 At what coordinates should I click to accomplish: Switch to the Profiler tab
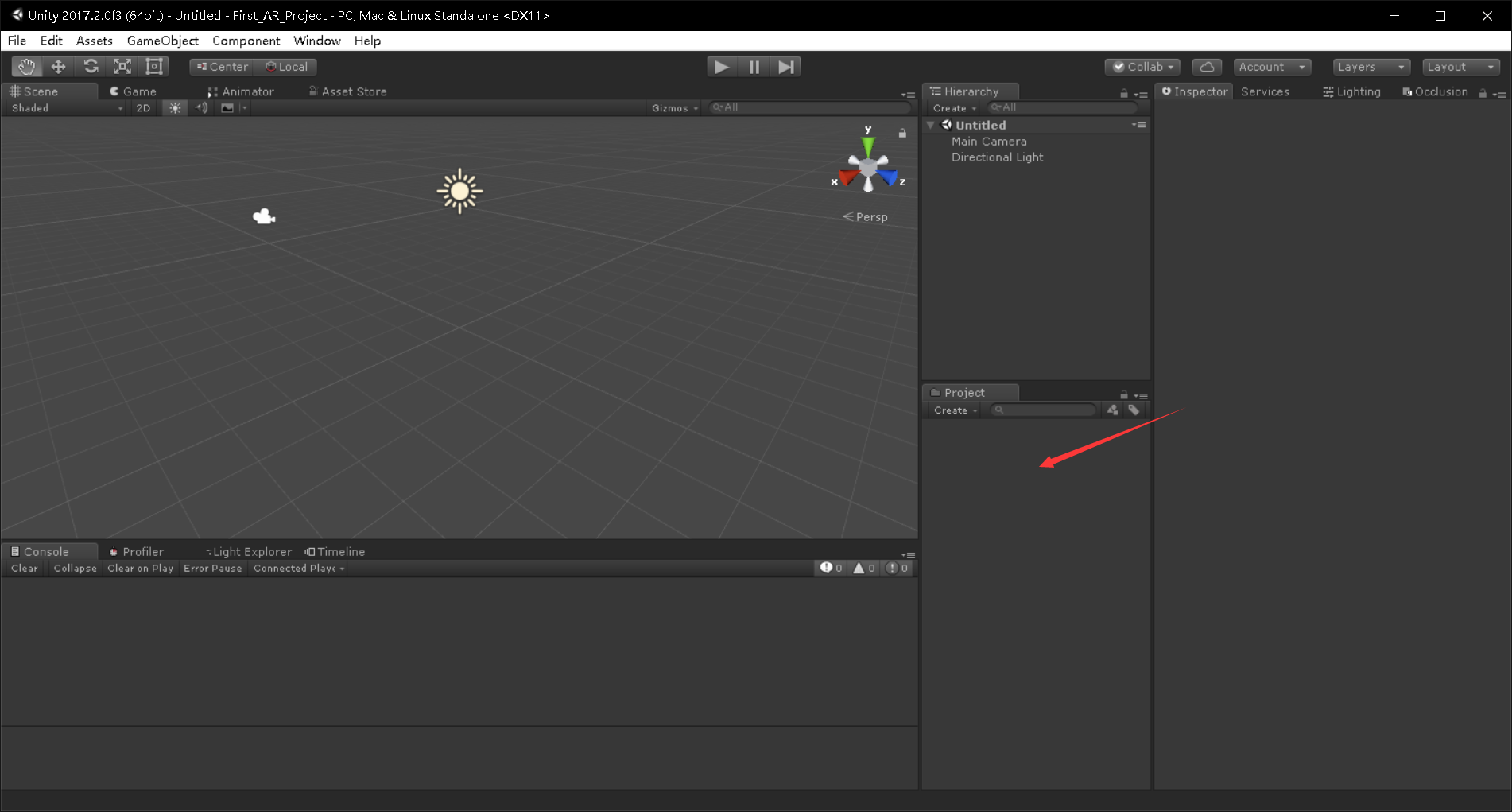coord(136,551)
